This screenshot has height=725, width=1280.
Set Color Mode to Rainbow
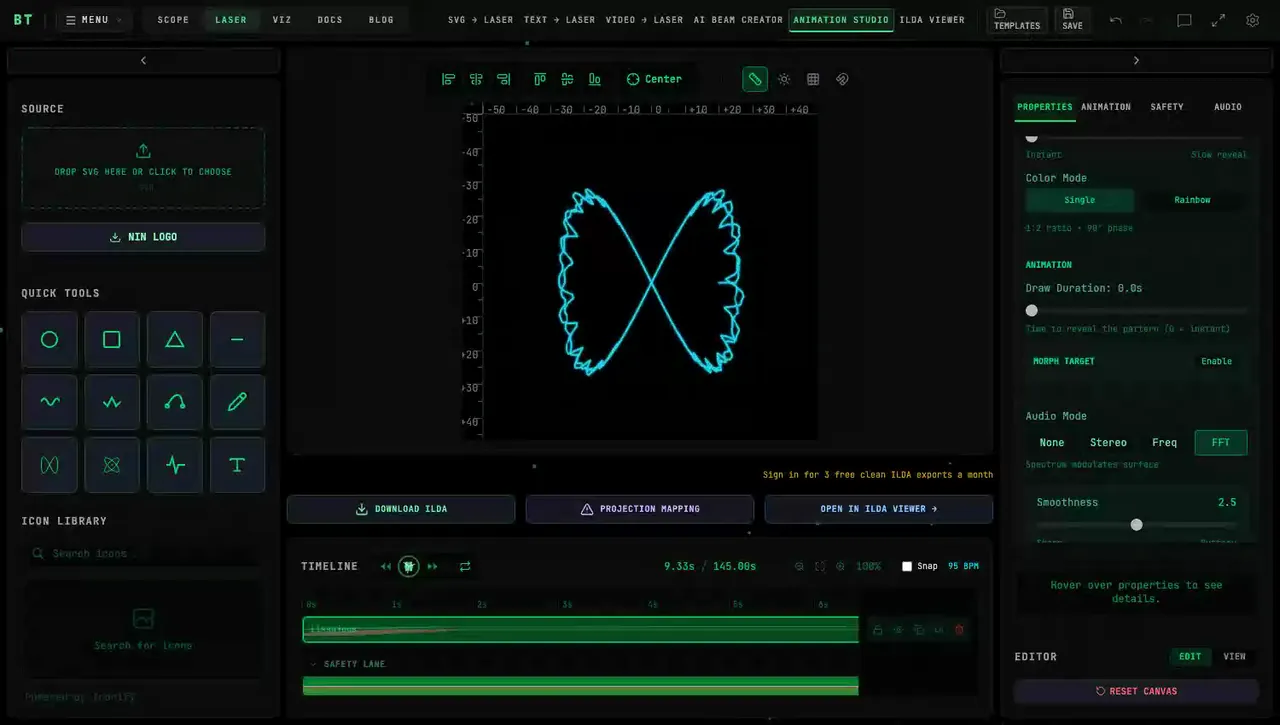[1192, 200]
